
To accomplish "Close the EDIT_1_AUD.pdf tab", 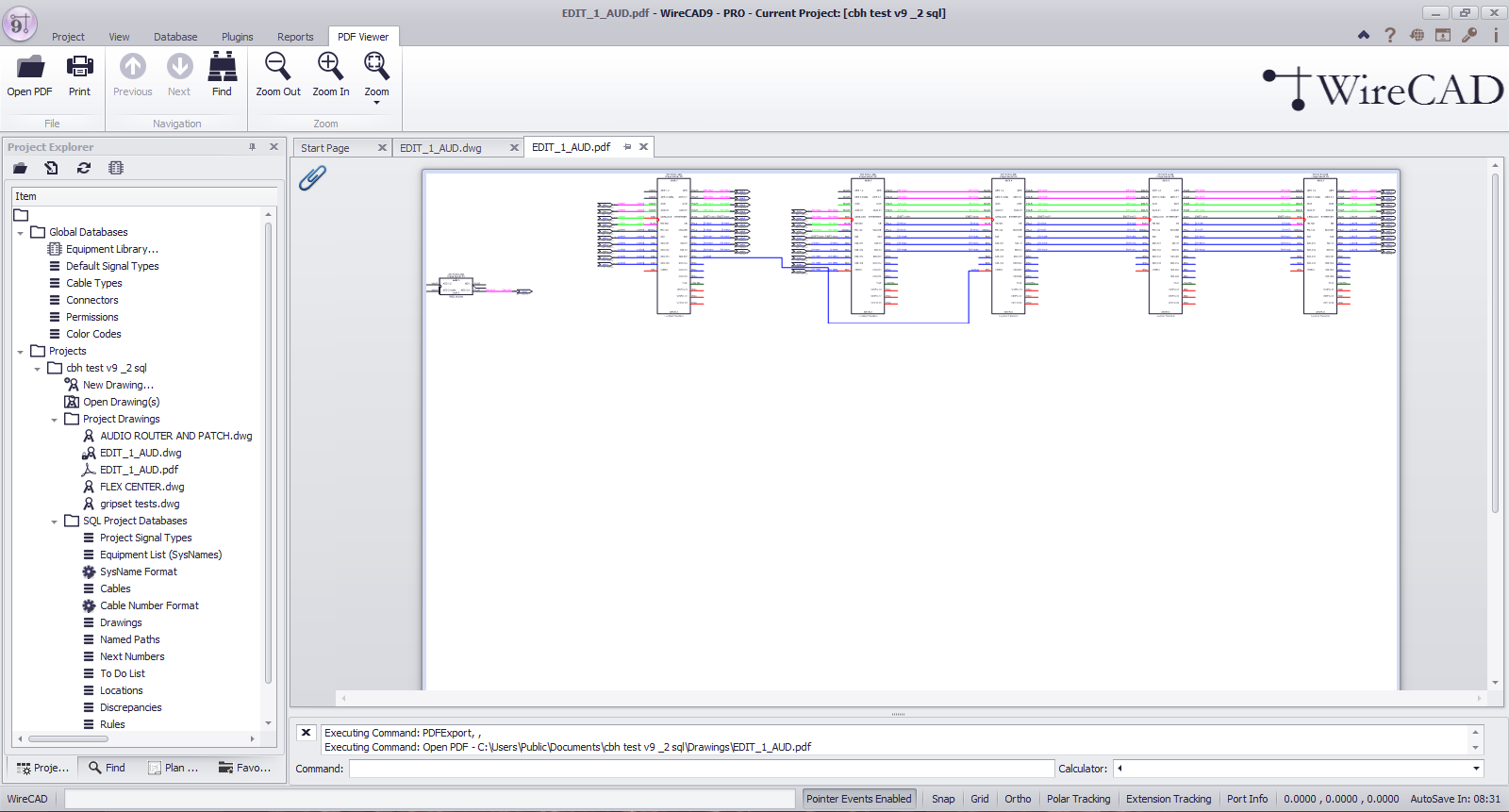I will point(643,147).
